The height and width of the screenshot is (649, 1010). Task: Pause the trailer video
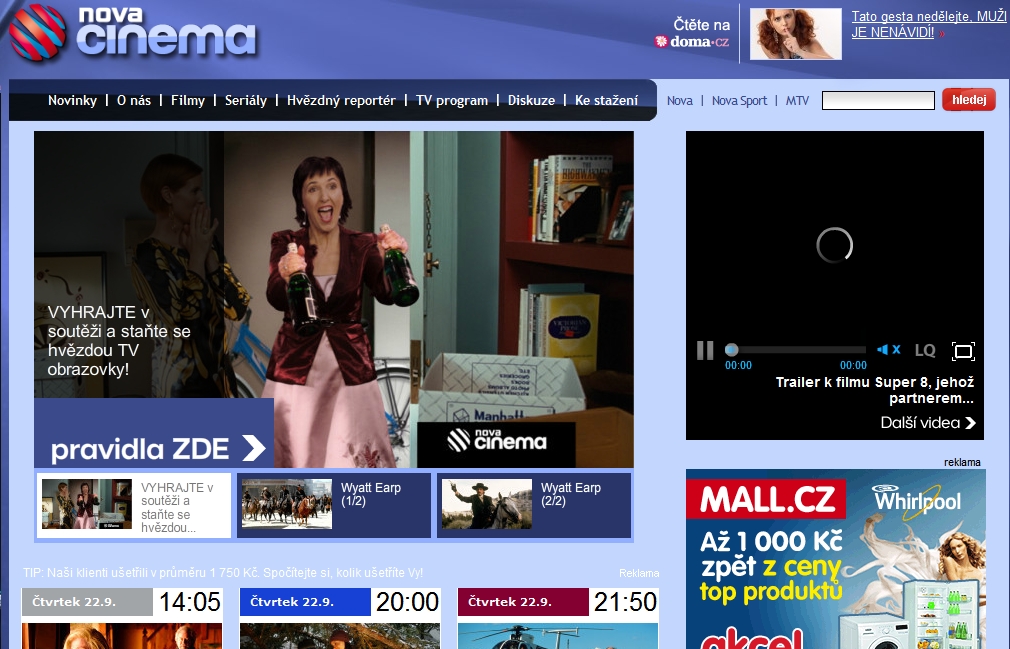click(705, 350)
